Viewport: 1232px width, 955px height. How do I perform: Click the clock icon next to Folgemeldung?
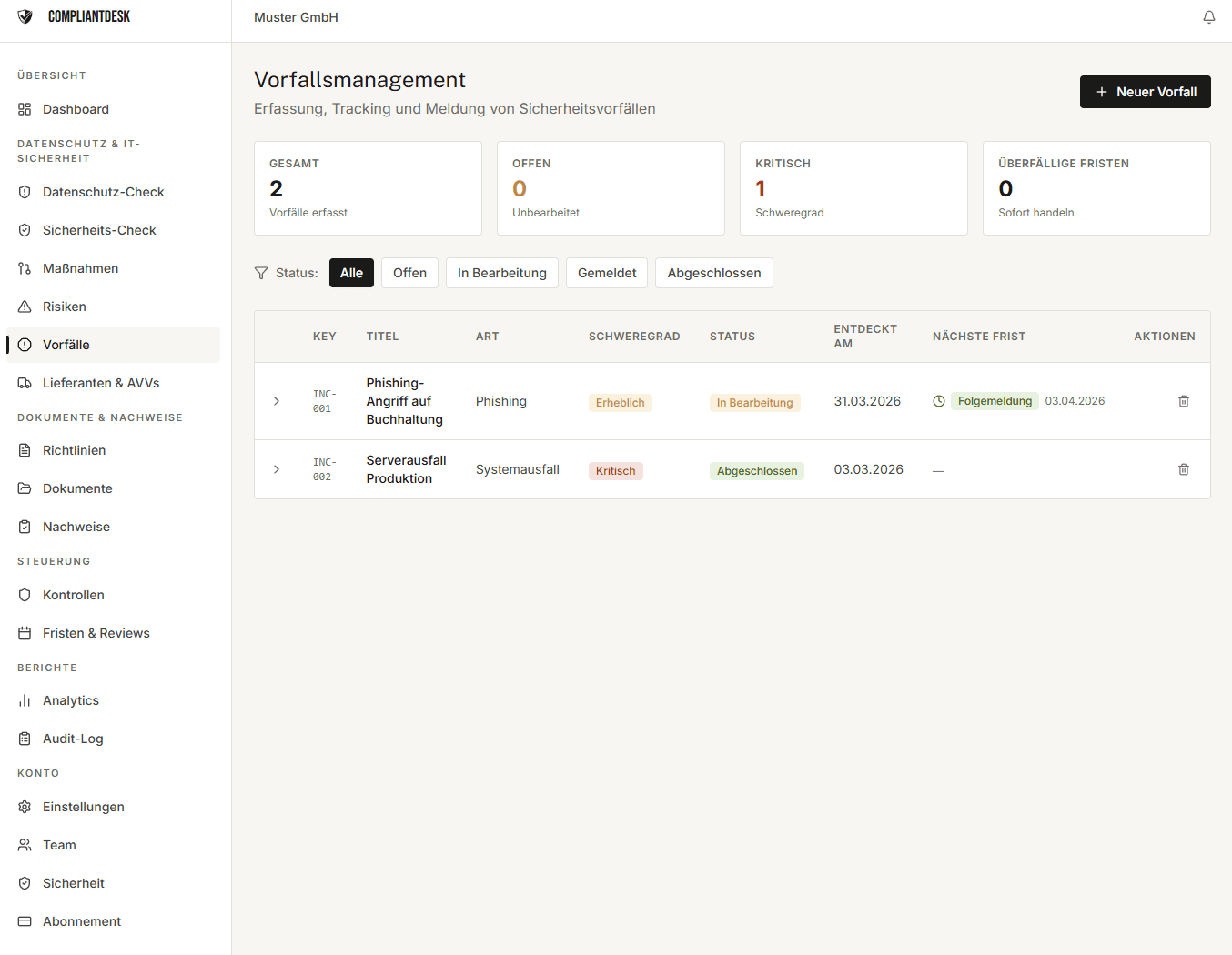point(939,401)
